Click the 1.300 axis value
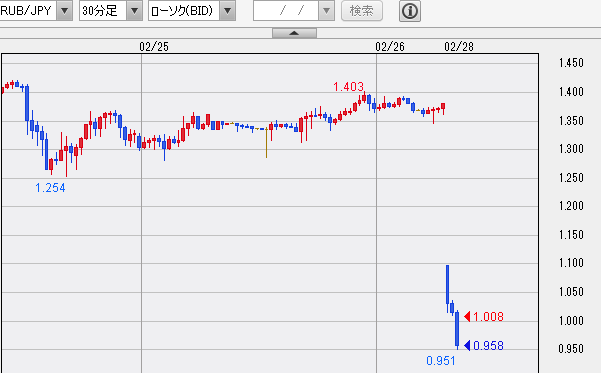The image size is (601, 373). 571,149
